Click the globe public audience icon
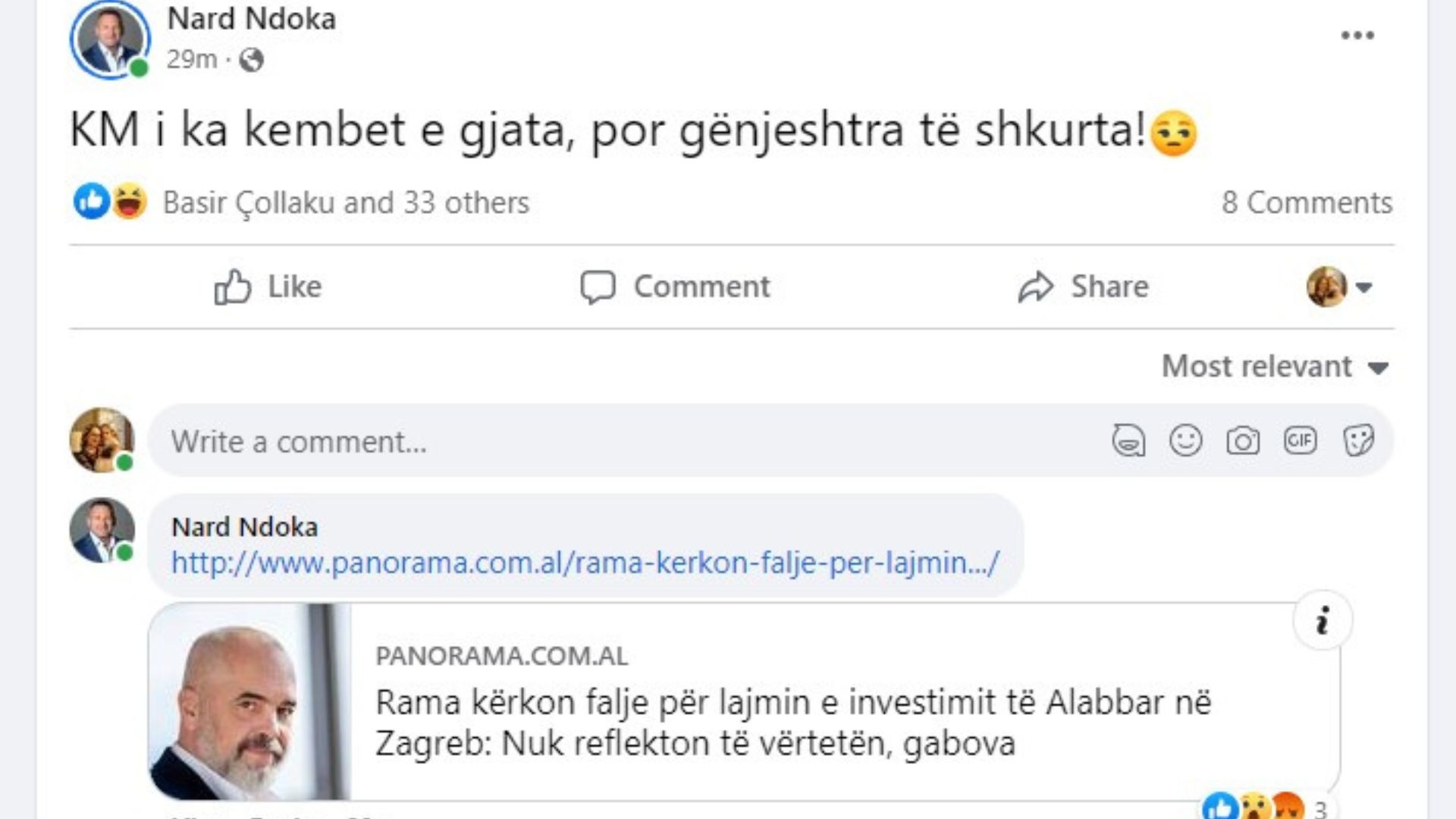Screen dimensions: 1456x819 pyautogui.click(x=251, y=59)
